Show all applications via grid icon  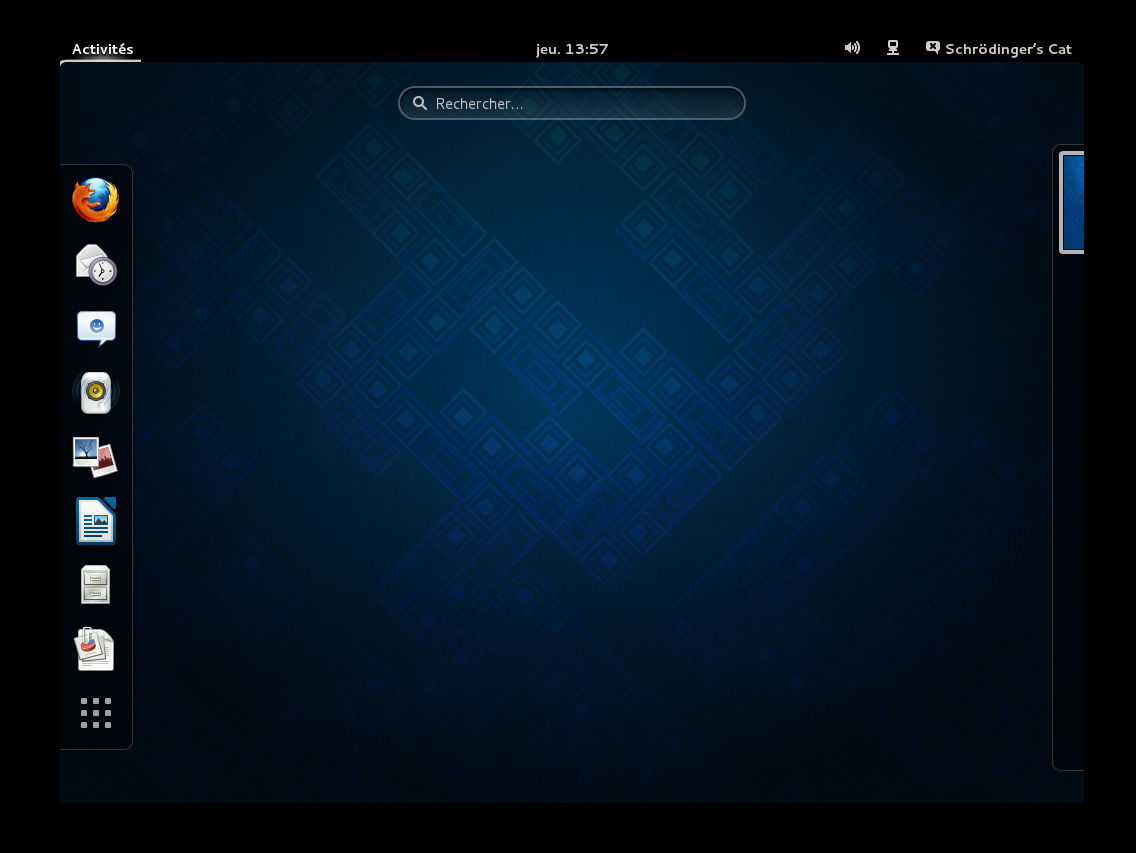(96, 713)
